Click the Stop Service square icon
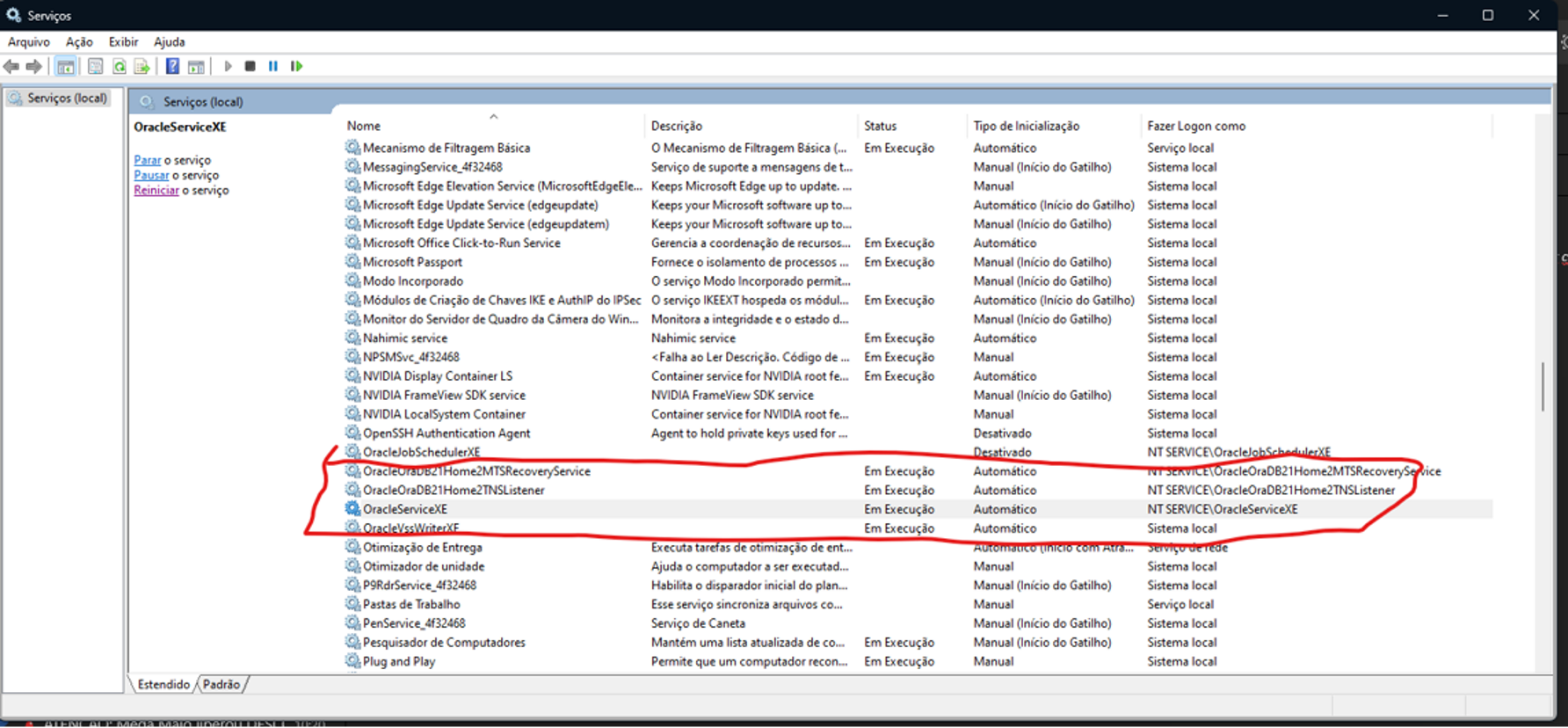The image size is (1568, 728). pos(250,67)
